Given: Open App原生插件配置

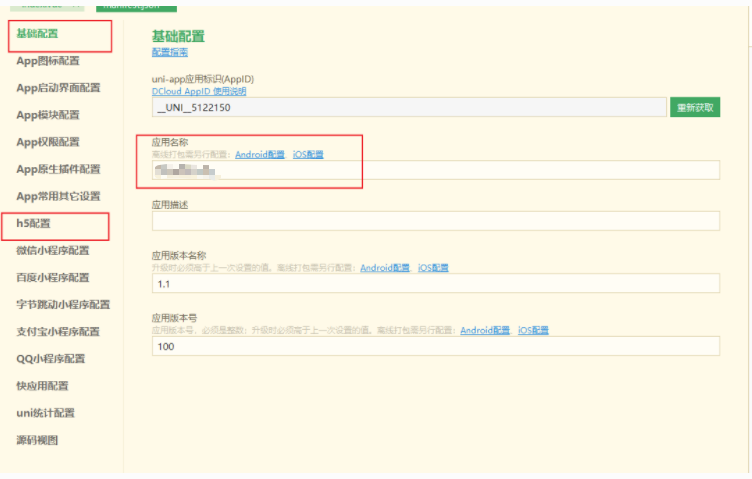Looking at the screenshot, I should [59, 169].
